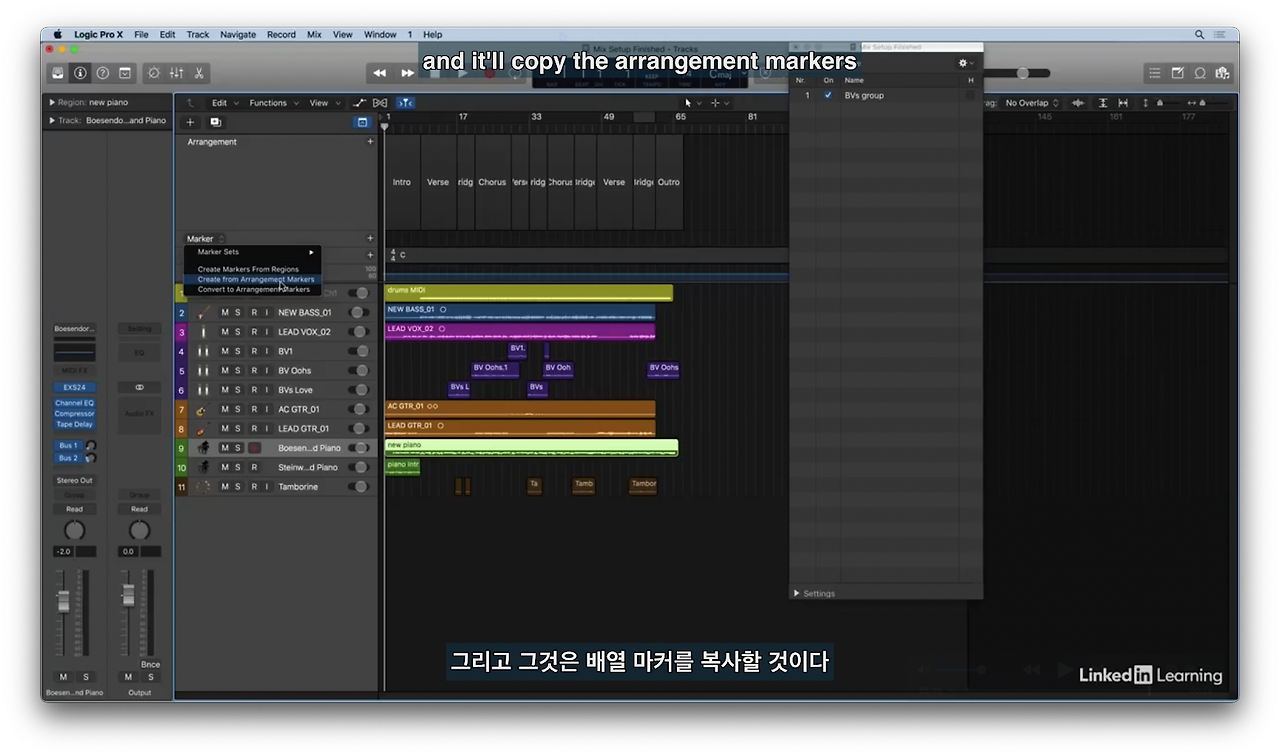Click the Channel EQ plug-in slot
Screen dimensions: 1280x756
point(75,403)
